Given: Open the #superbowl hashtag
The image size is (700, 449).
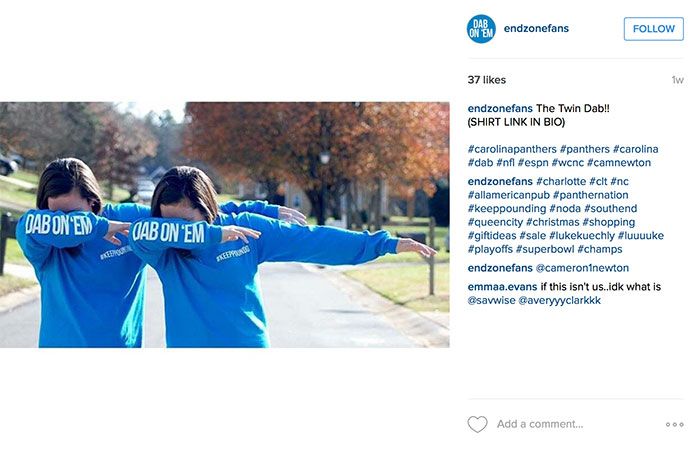Looking at the screenshot, I should click(x=545, y=249).
